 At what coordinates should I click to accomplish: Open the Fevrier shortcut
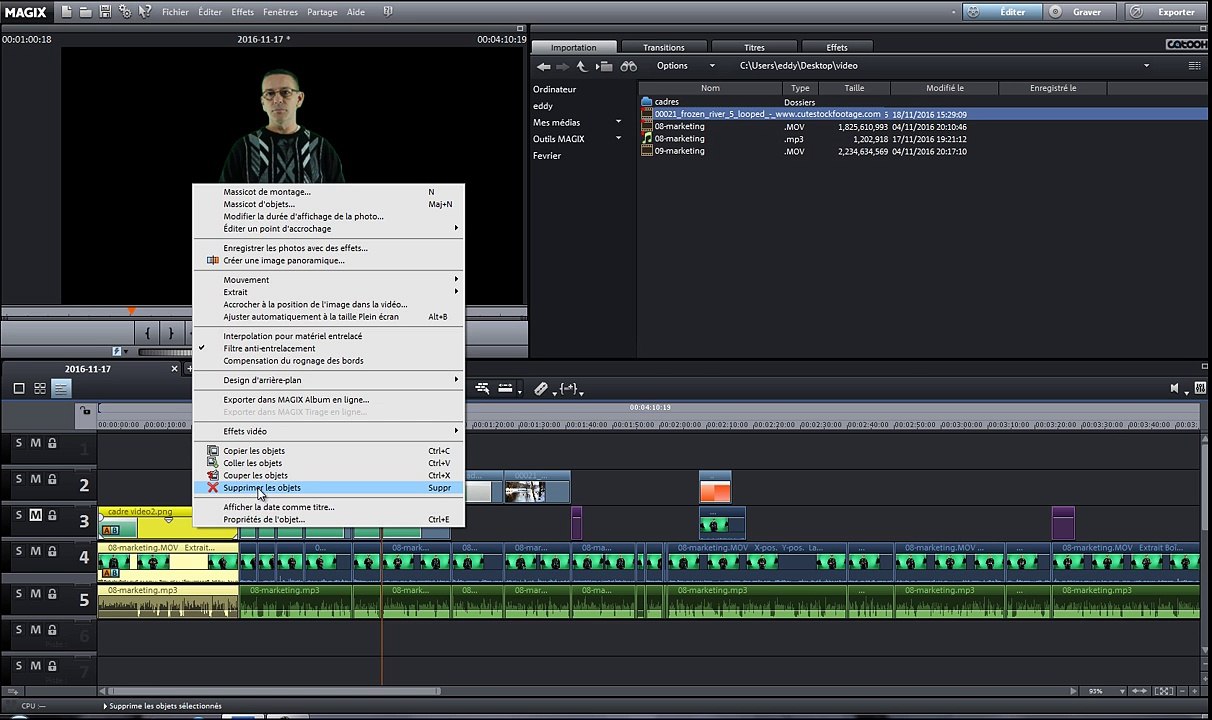(547, 156)
